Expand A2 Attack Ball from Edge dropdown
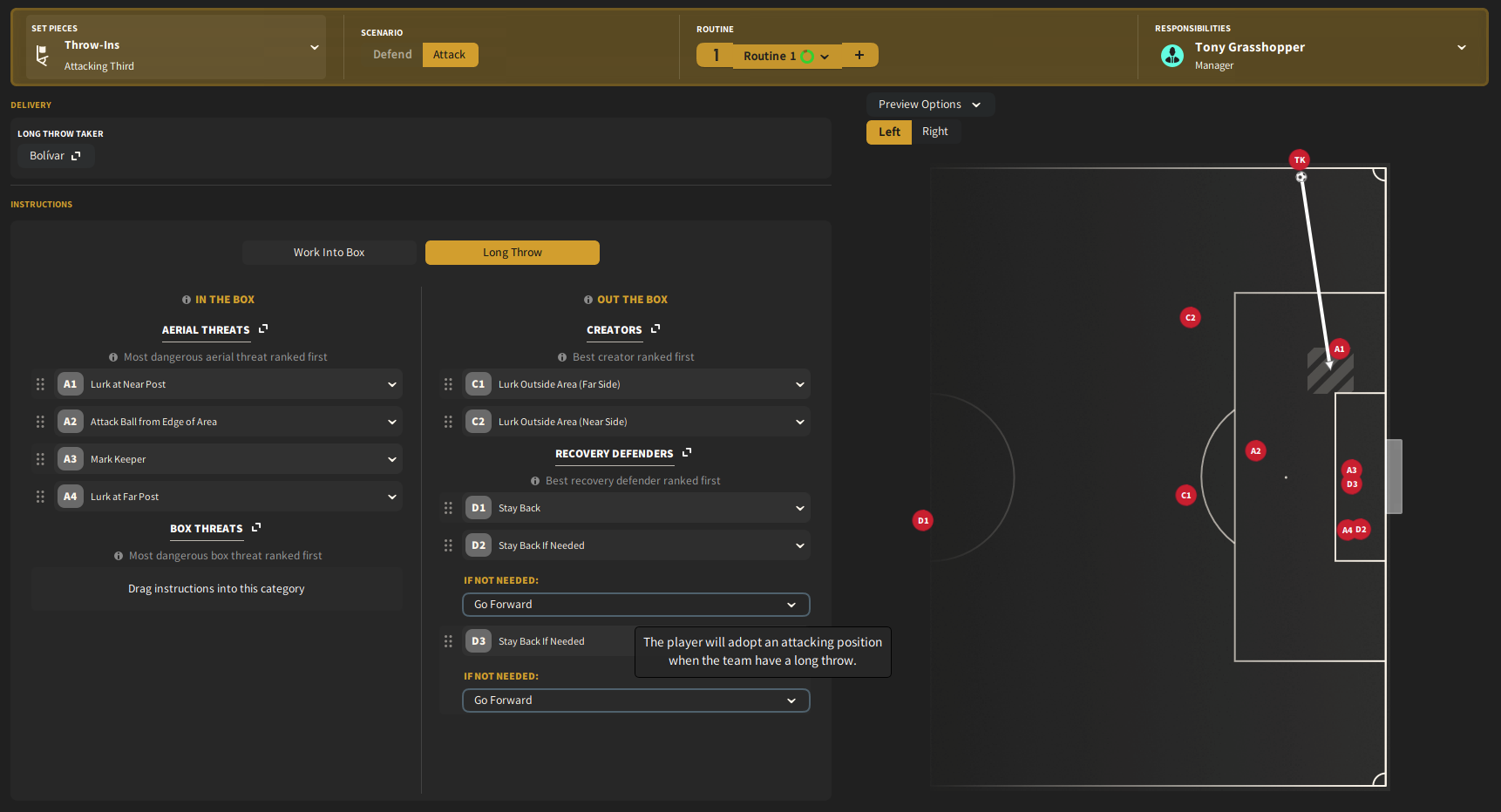The image size is (1501, 812). point(228,422)
